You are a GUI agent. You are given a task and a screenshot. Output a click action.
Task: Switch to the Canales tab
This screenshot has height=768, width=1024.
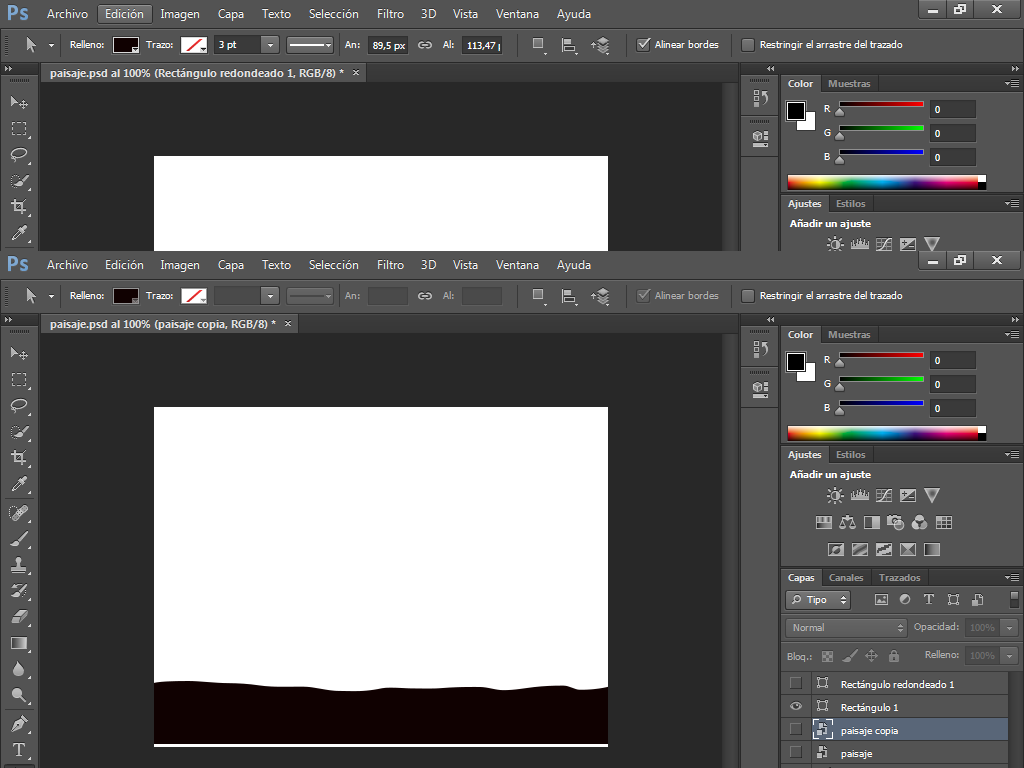pos(846,577)
